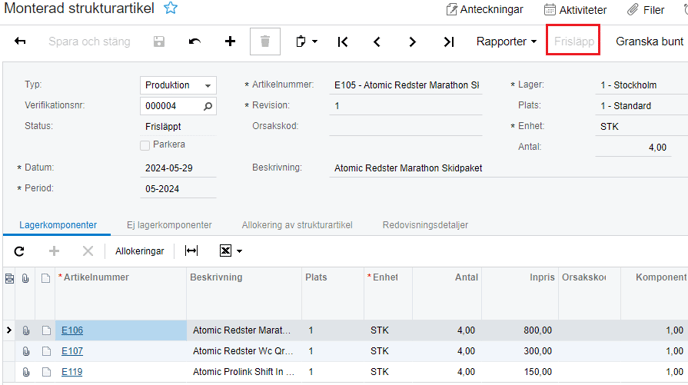Add page to favorites with star icon
Viewport: 688px width, 385px height.
click(x=171, y=8)
